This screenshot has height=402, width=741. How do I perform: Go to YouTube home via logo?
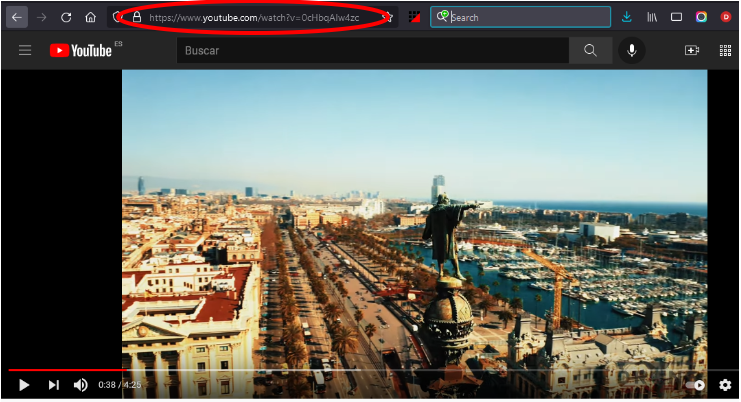81,51
